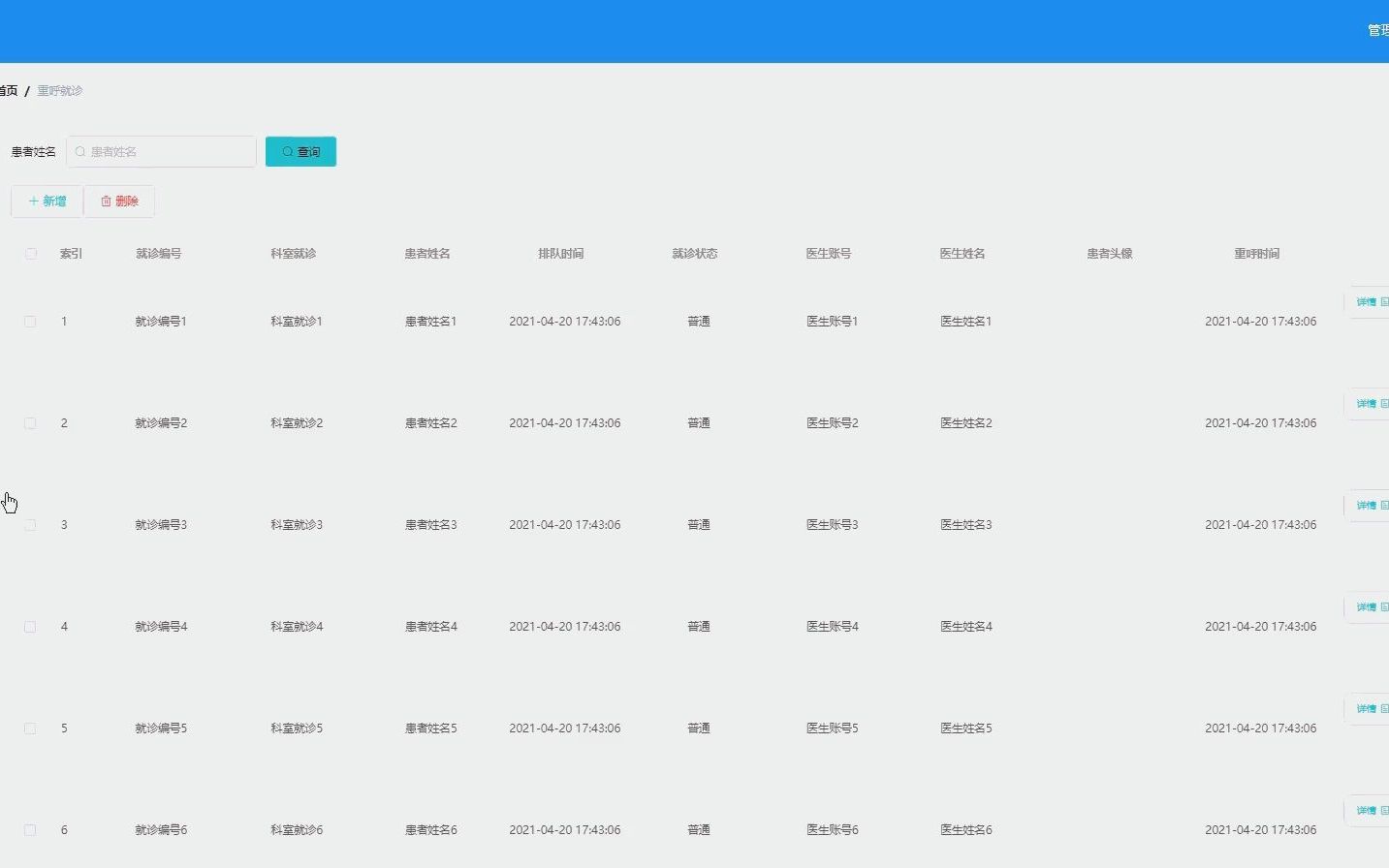Check the checkbox for row 就诊编号2

click(30, 423)
